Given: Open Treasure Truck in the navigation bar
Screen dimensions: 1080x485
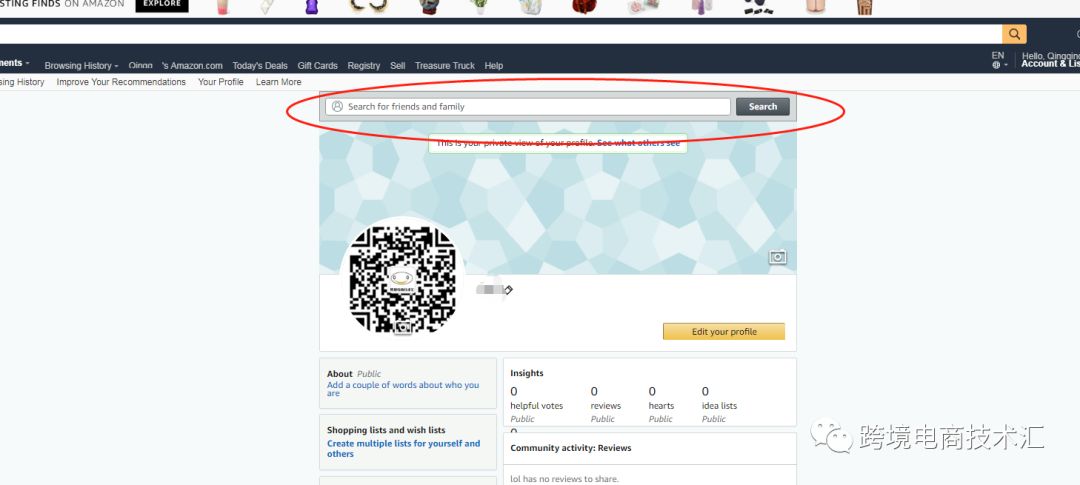Looking at the screenshot, I should [445, 65].
